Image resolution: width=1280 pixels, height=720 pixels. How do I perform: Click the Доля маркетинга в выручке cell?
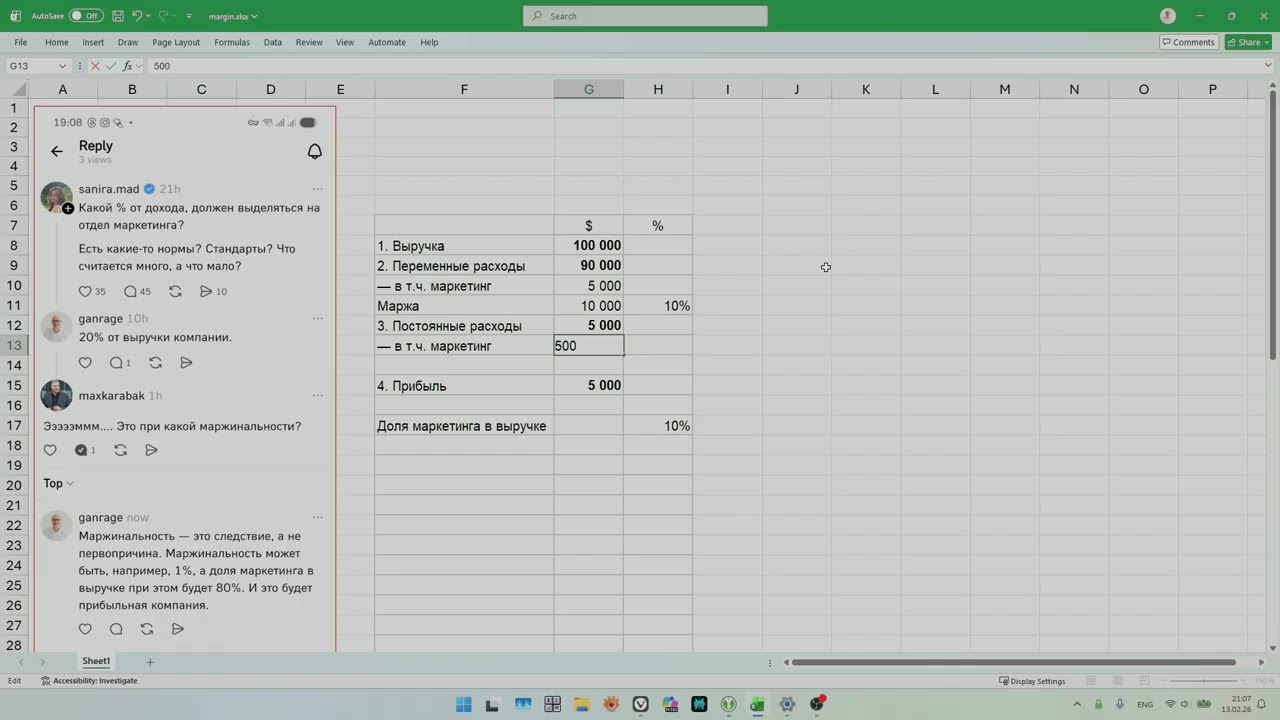click(x=464, y=426)
